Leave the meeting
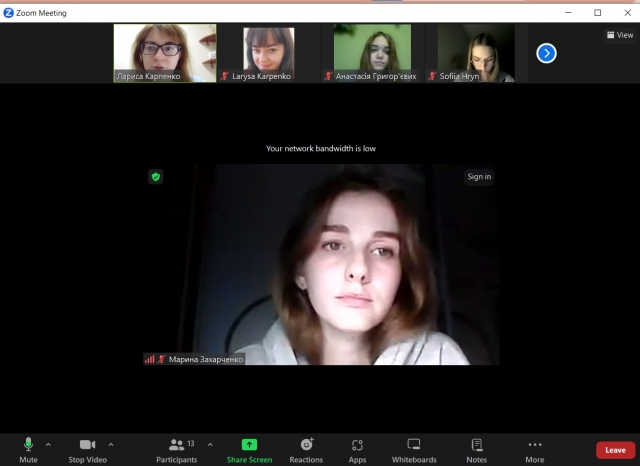 pos(615,450)
